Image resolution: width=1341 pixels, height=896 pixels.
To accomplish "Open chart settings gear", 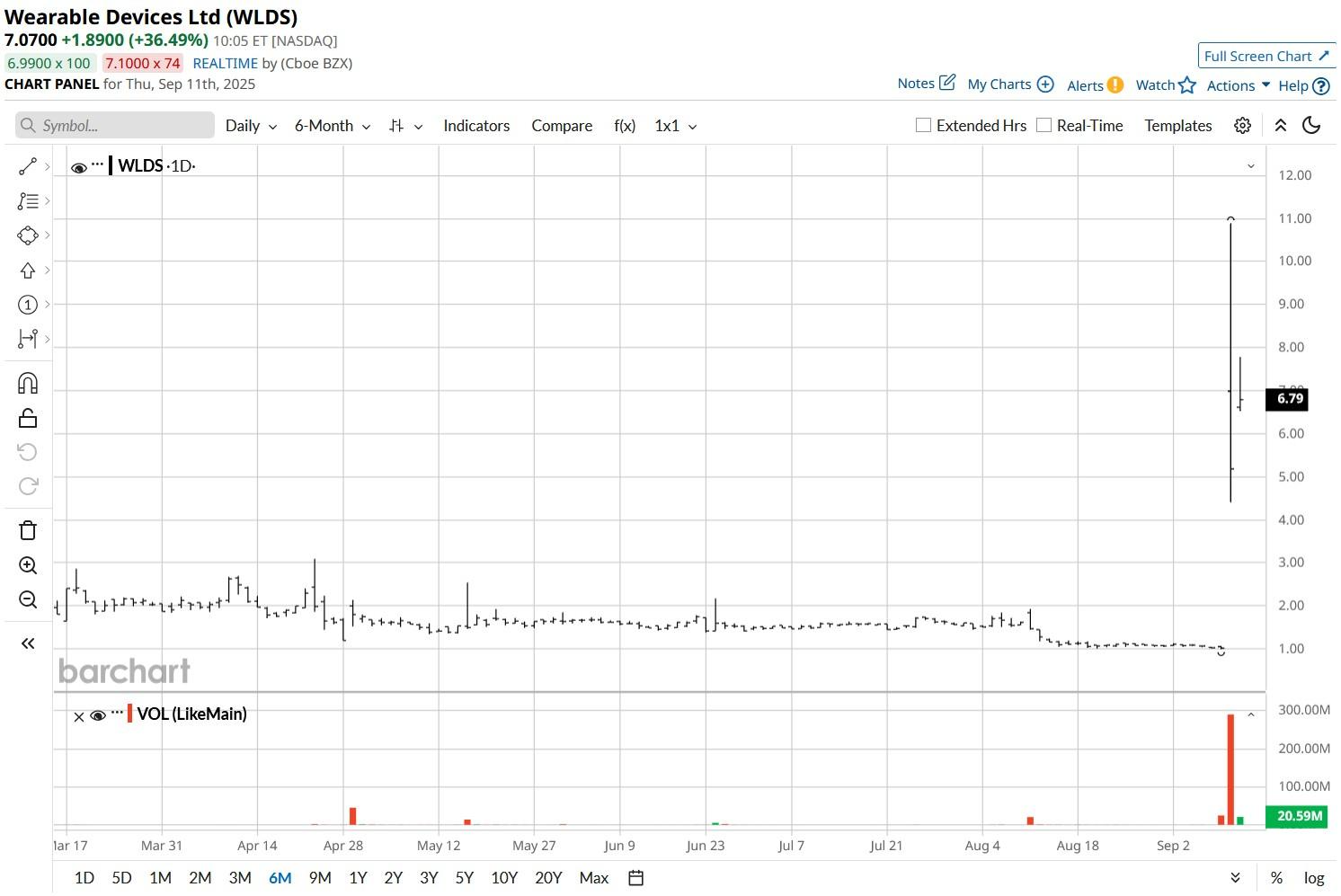I will pyautogui.click(x=1242, y=126).
